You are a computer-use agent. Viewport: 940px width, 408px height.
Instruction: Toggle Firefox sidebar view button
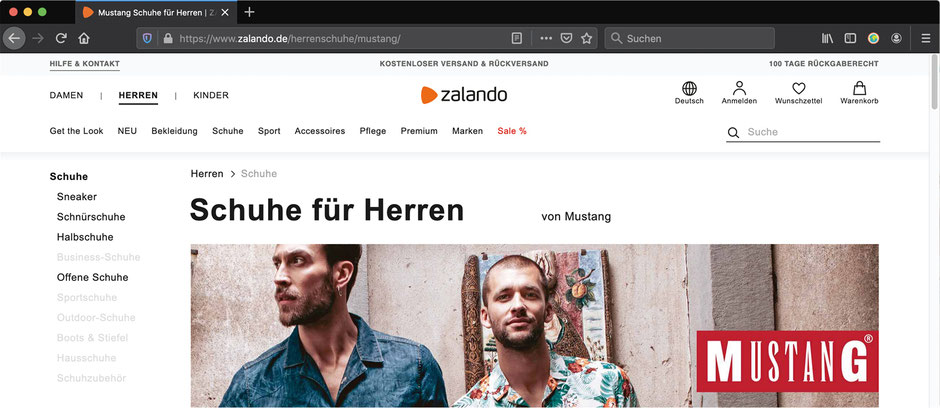[850, 38]
